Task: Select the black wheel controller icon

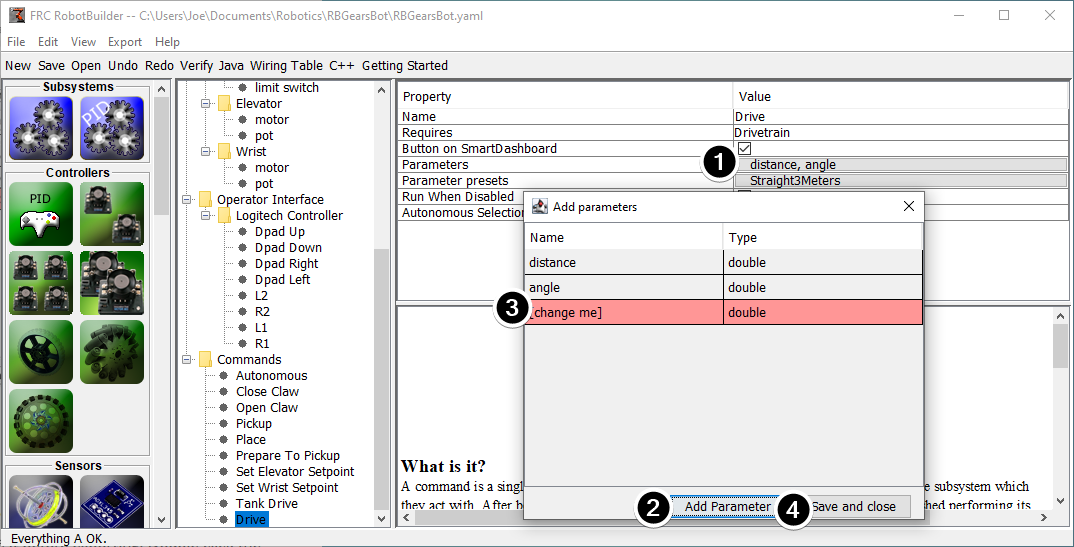Action: 41,352
